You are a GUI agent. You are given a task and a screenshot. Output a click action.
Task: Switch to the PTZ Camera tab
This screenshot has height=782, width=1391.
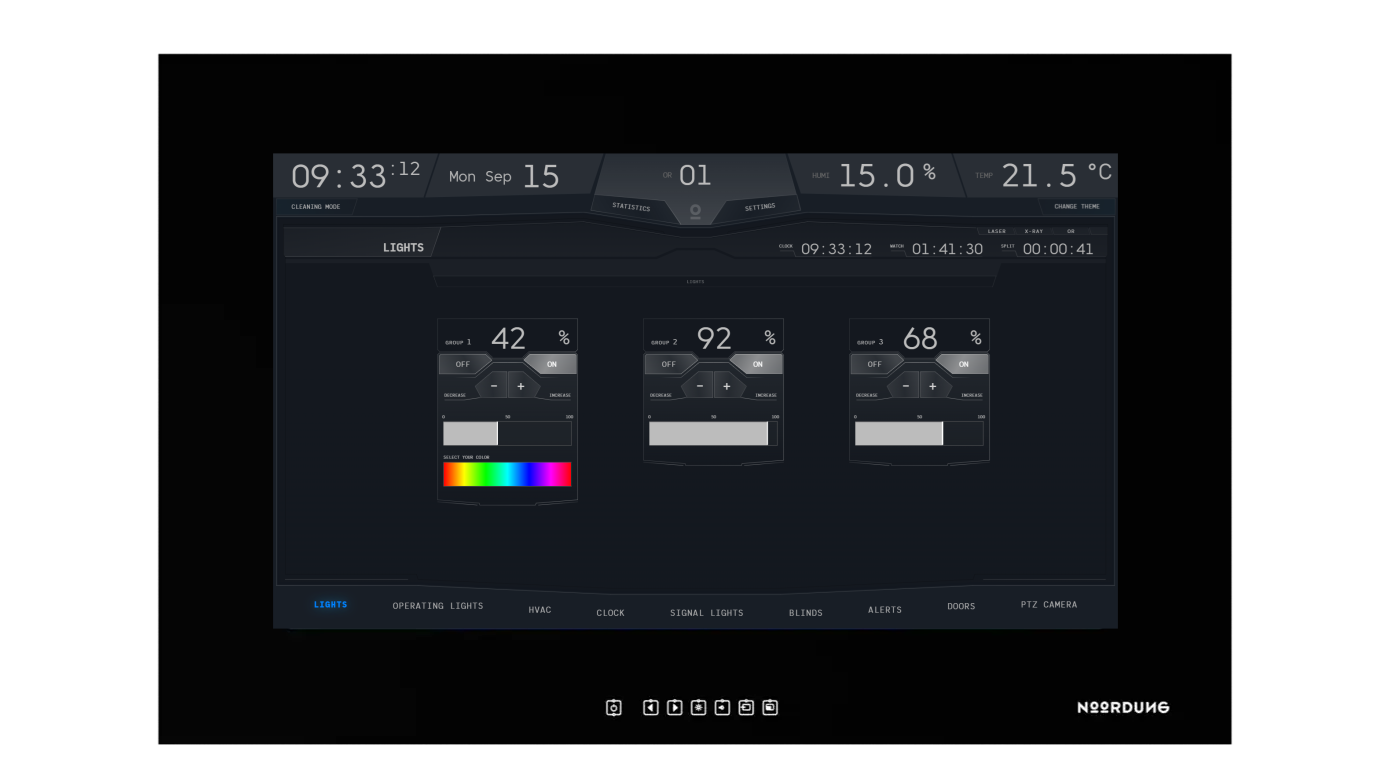pyautogui.click(x=1048, y=605)
